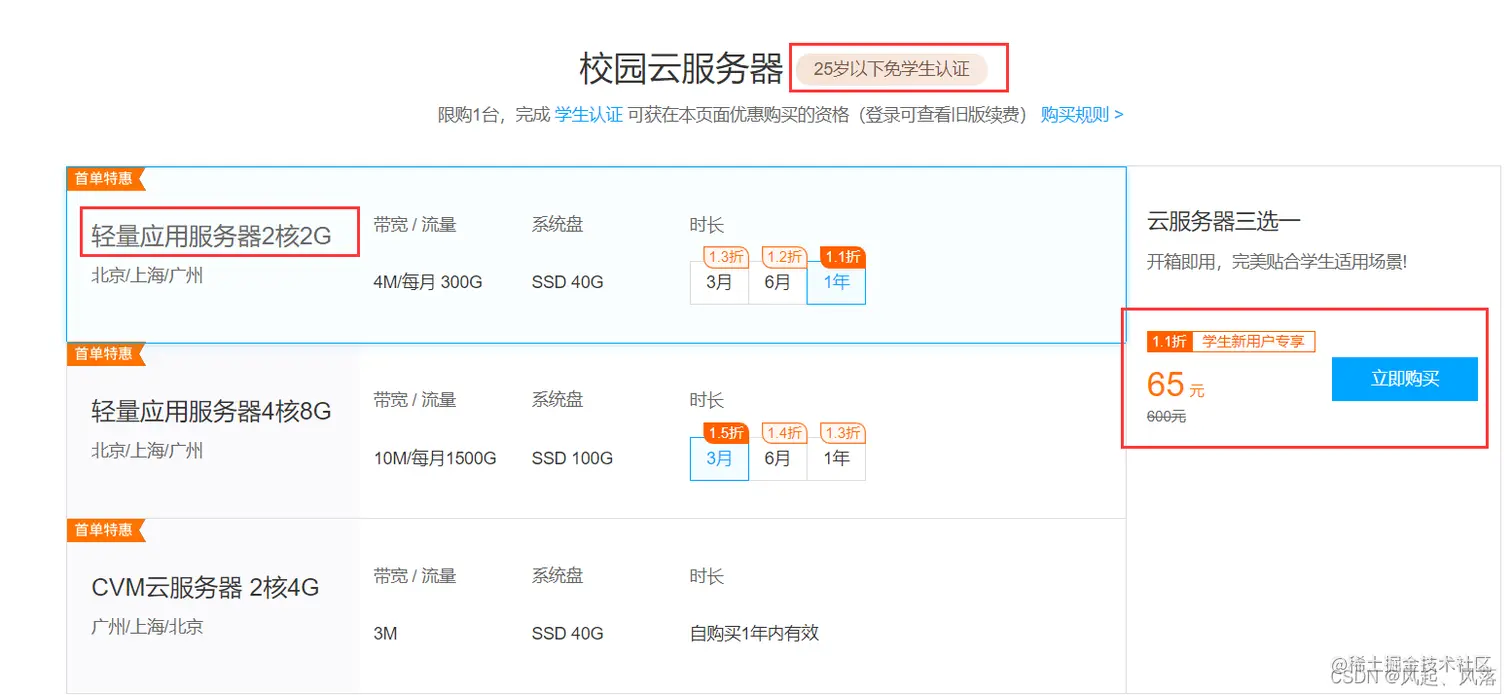Click the 立即购买 button
1512x695 pixels.
click(x=1404, y=379)
